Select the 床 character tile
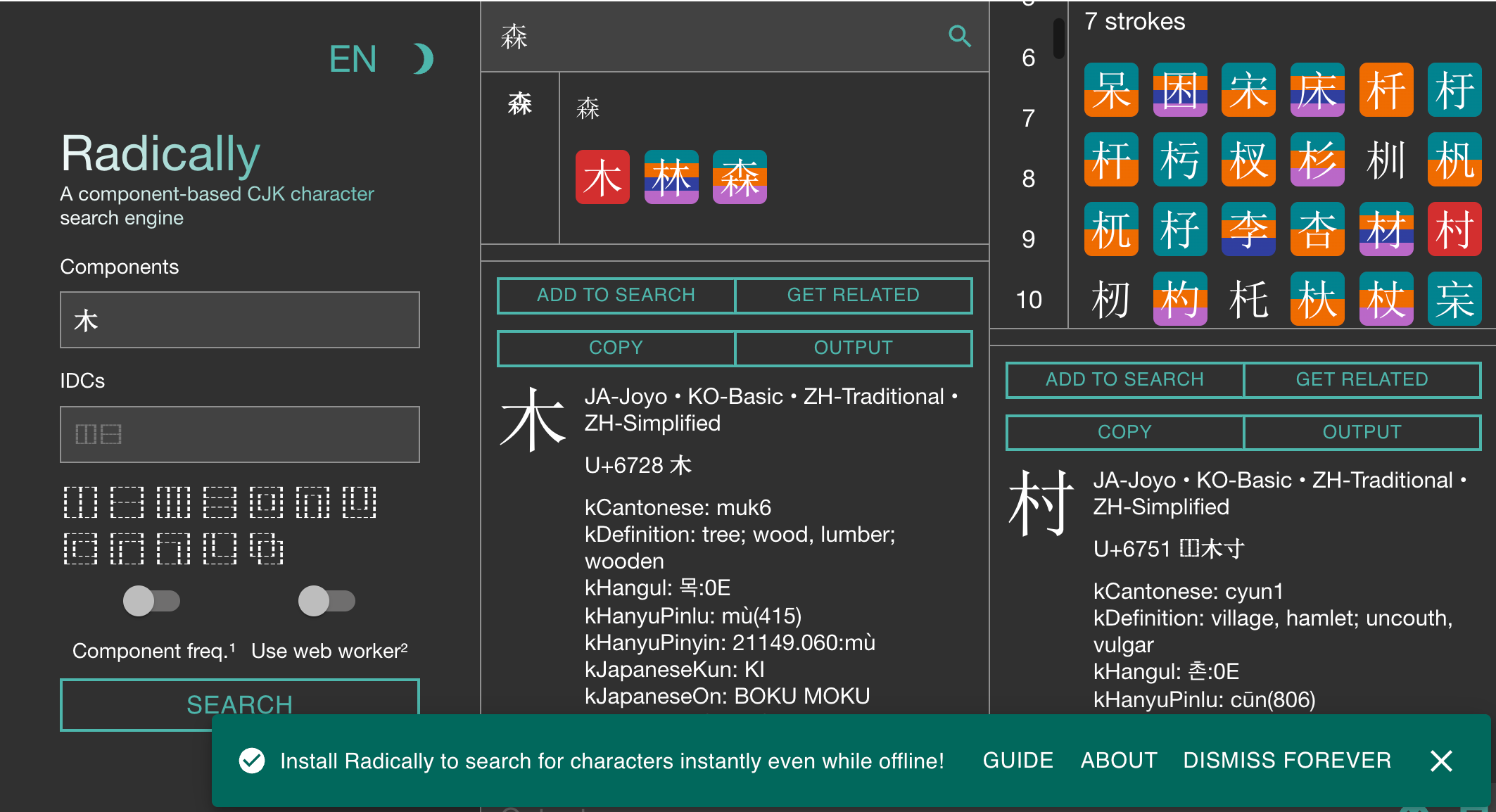This screenshot has width=1496, height=812. (x=1317, y=90)
